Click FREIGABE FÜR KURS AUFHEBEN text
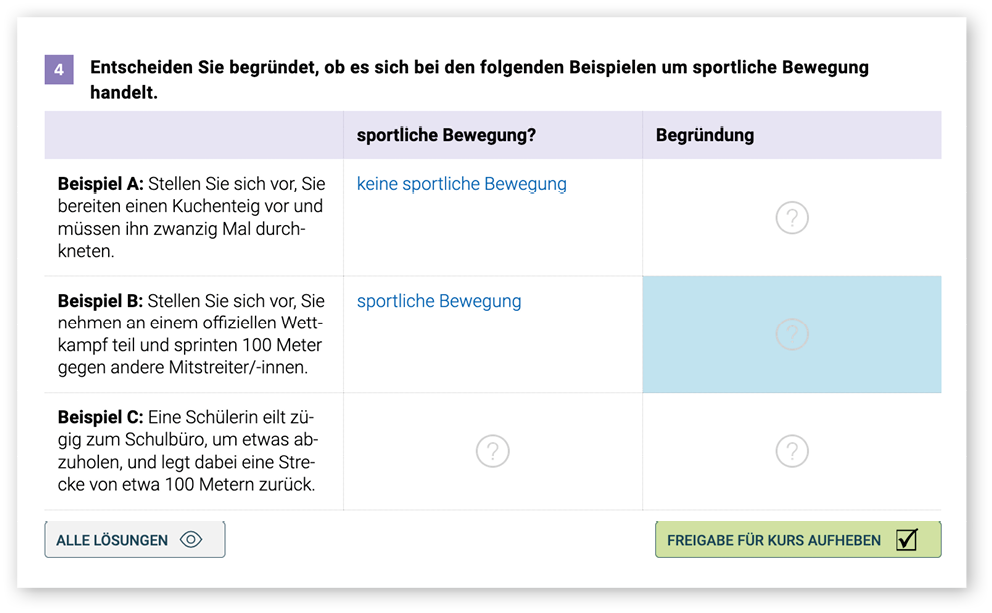Image resolution: width=992 pixels, height=613 pixels. point(773,540)
